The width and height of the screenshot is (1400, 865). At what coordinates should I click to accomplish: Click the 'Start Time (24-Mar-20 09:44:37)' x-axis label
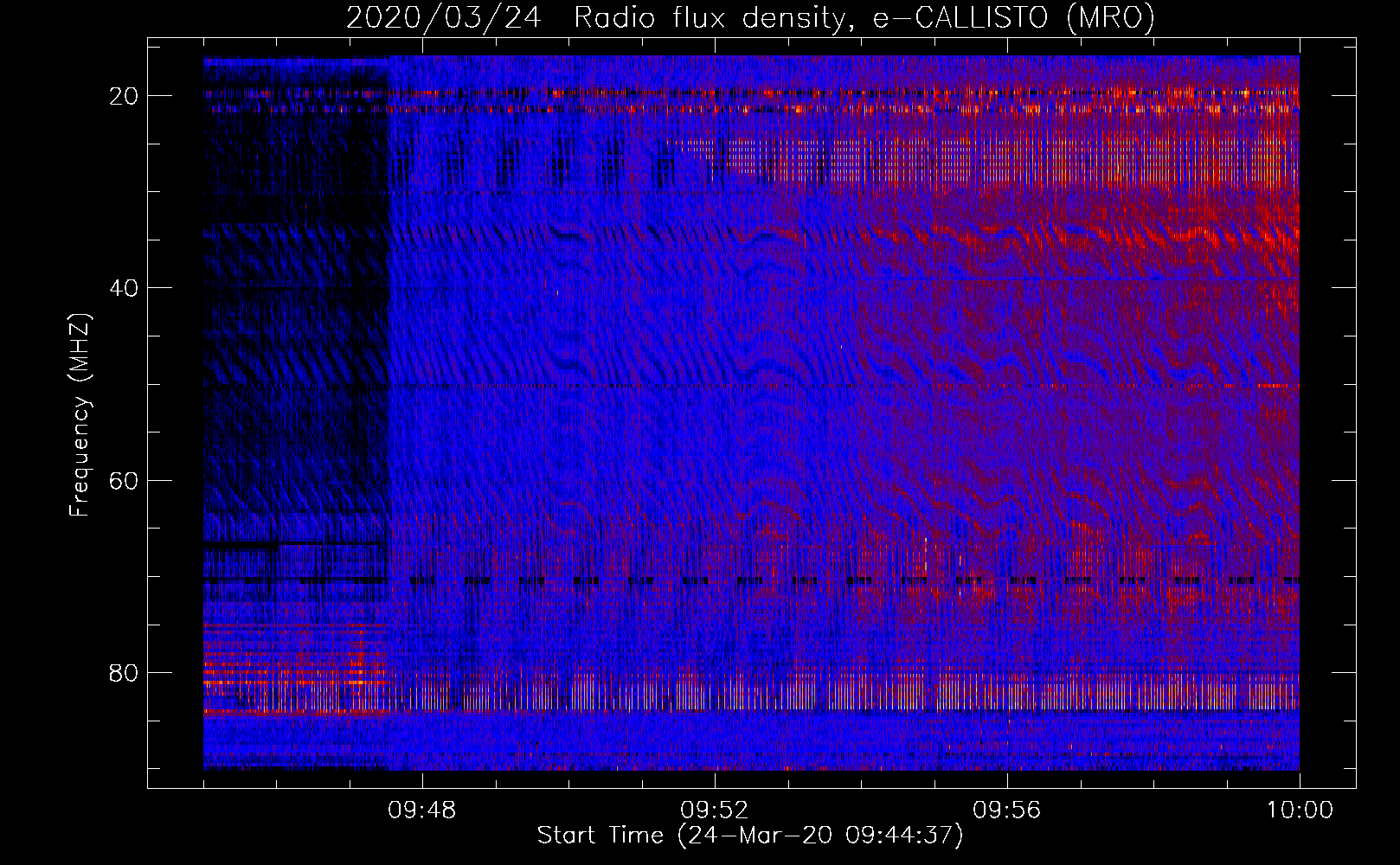pyautogui.click(x=750, y=836)
